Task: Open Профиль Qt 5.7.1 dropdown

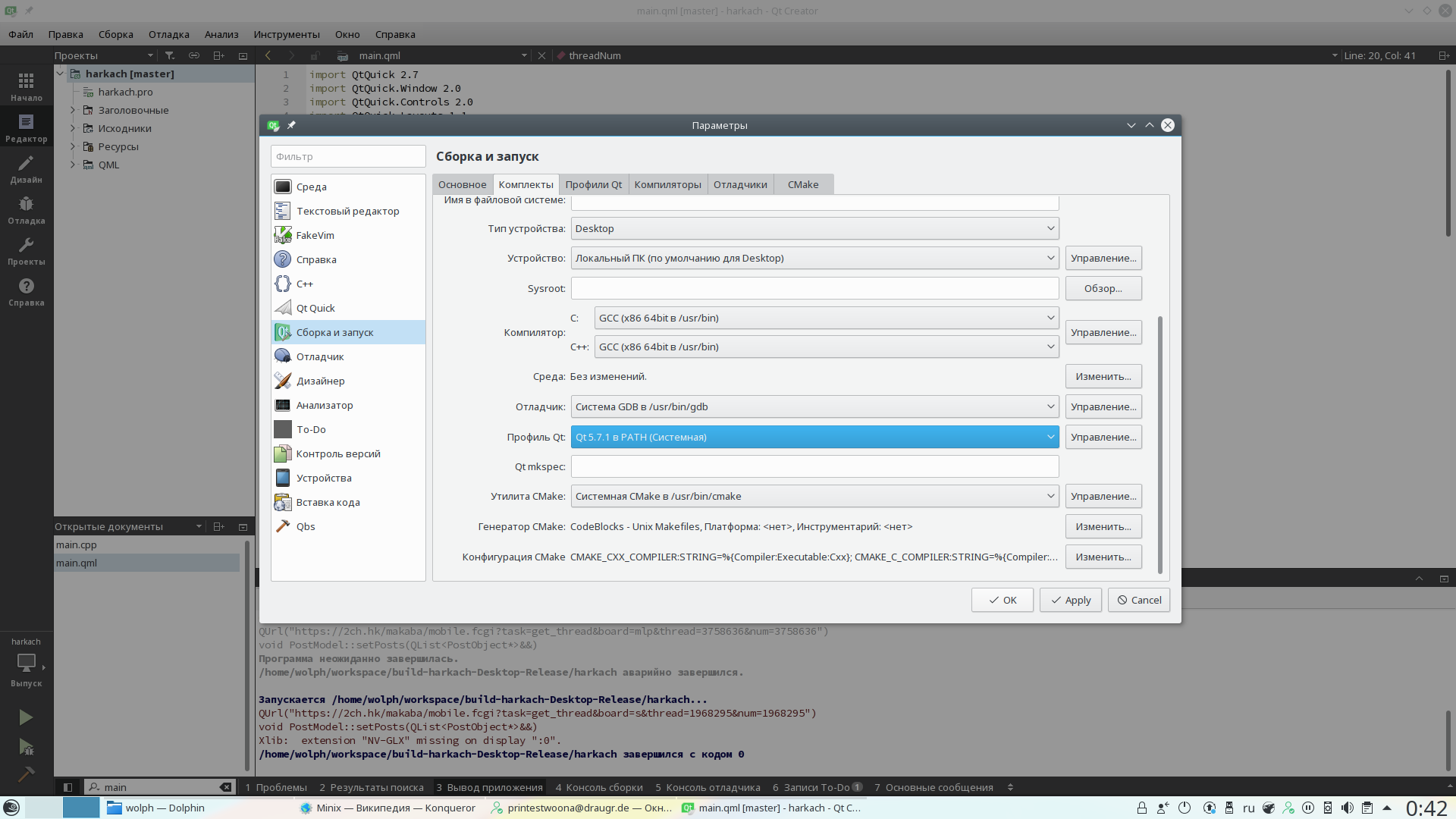Action: [x=814, y=437]
